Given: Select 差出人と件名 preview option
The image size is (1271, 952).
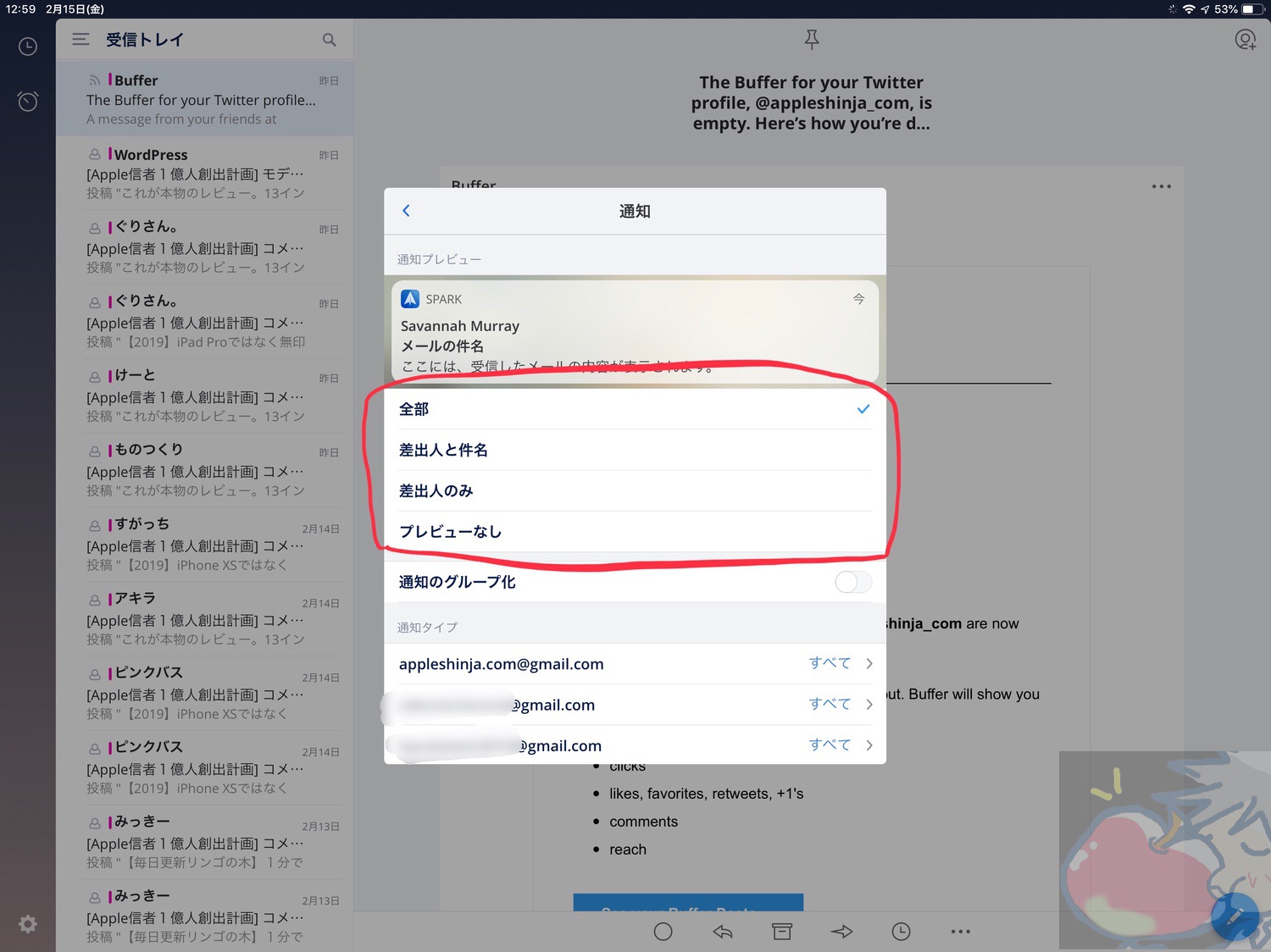Looking at the screenshot, I should pos(635,450).
